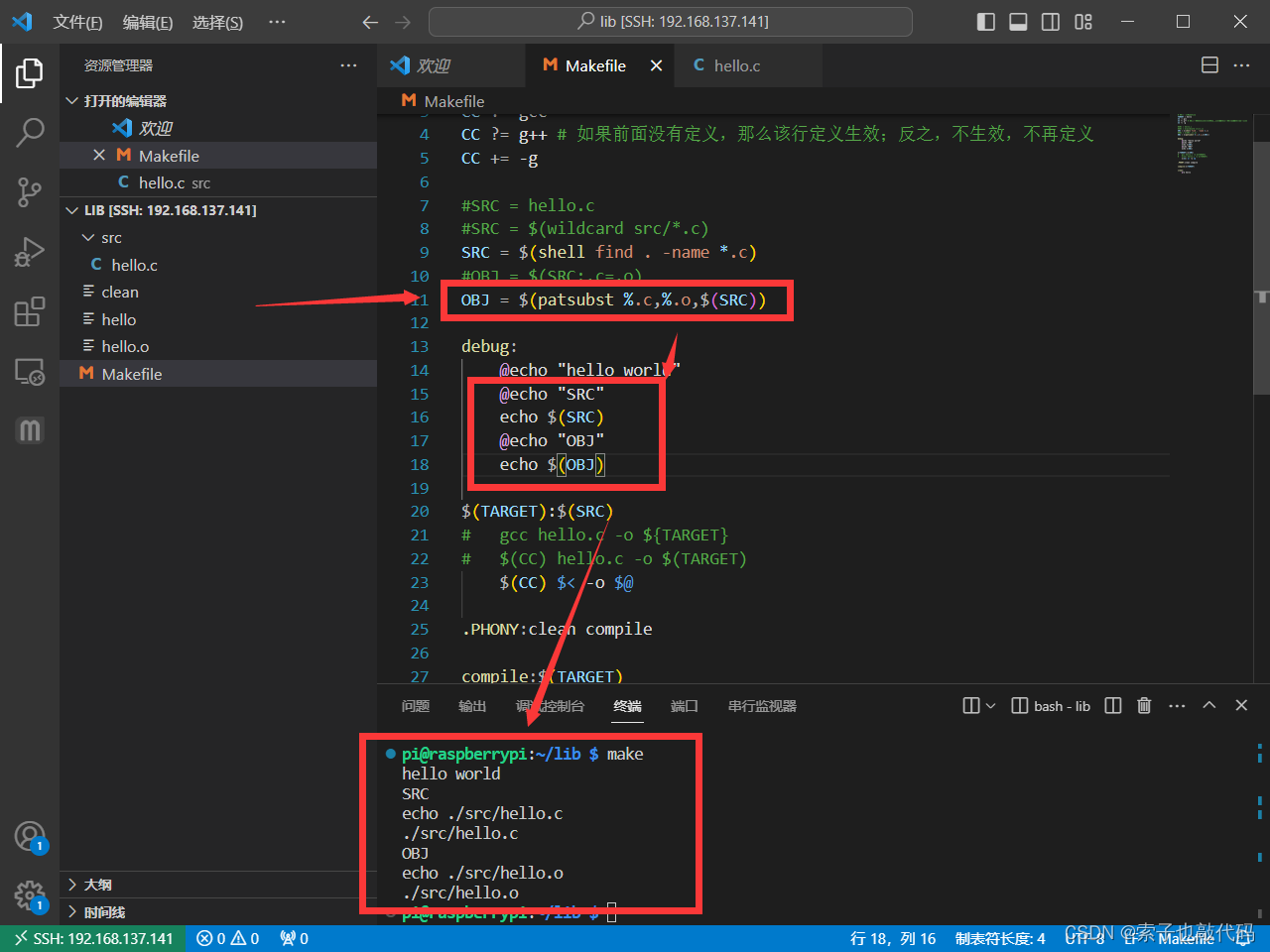Click the command center search box
The height and width of the screenshot is (952, 1270).
coord(671,22)
